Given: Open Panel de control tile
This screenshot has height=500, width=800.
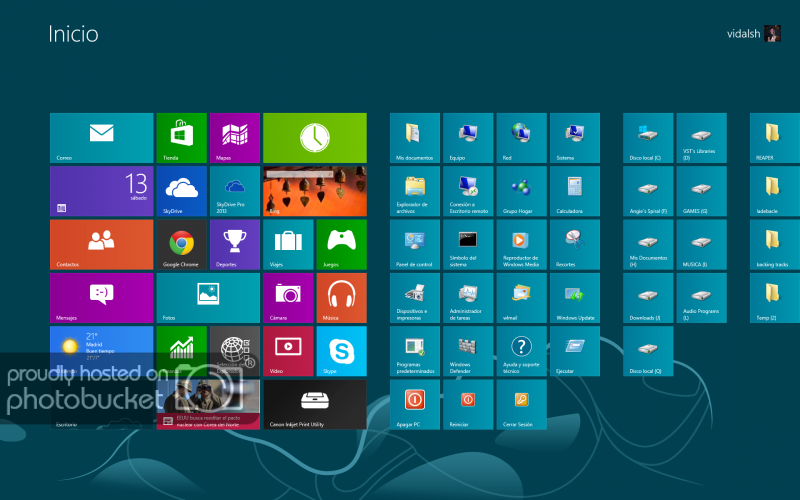Looking at the screenshot, I should pos(415,244).
